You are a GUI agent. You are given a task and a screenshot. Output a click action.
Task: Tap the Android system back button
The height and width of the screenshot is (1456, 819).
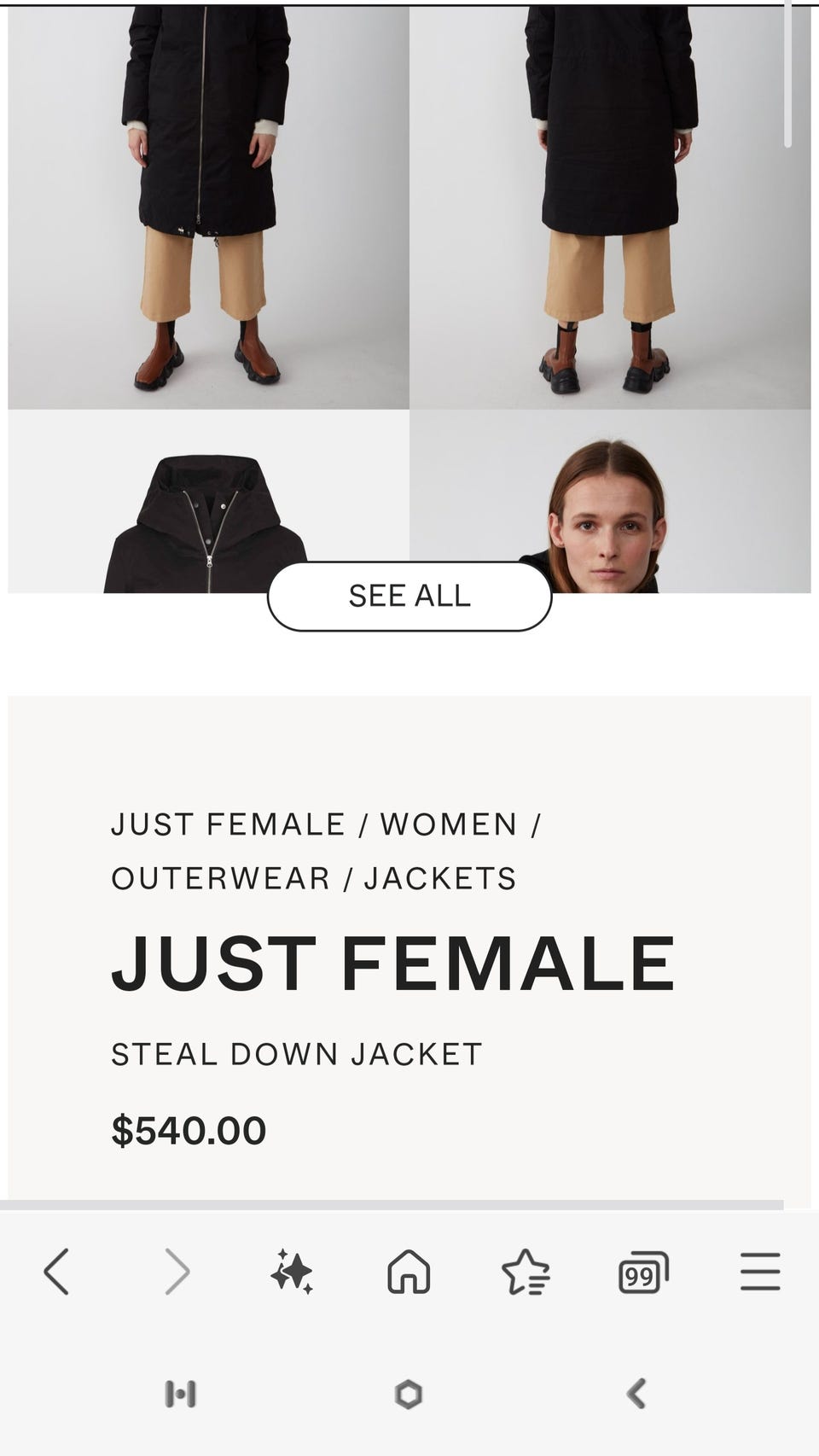[636, 1394]
